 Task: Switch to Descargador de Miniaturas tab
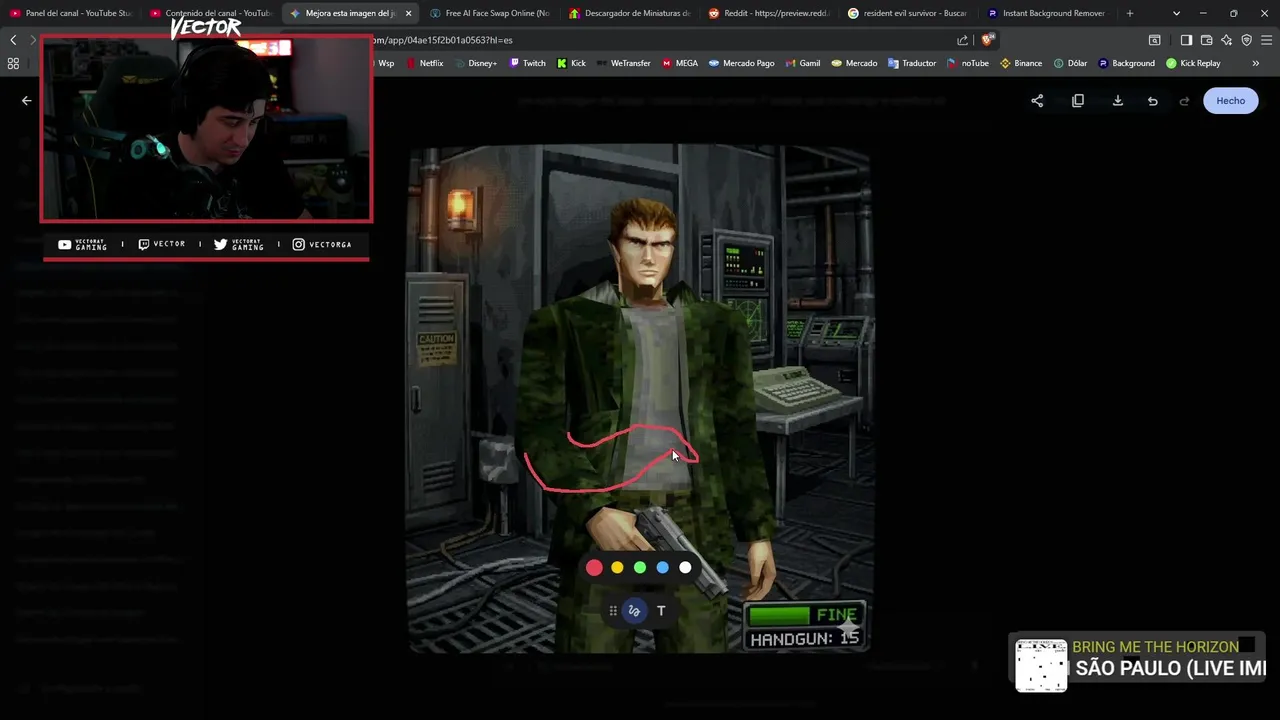629,13
